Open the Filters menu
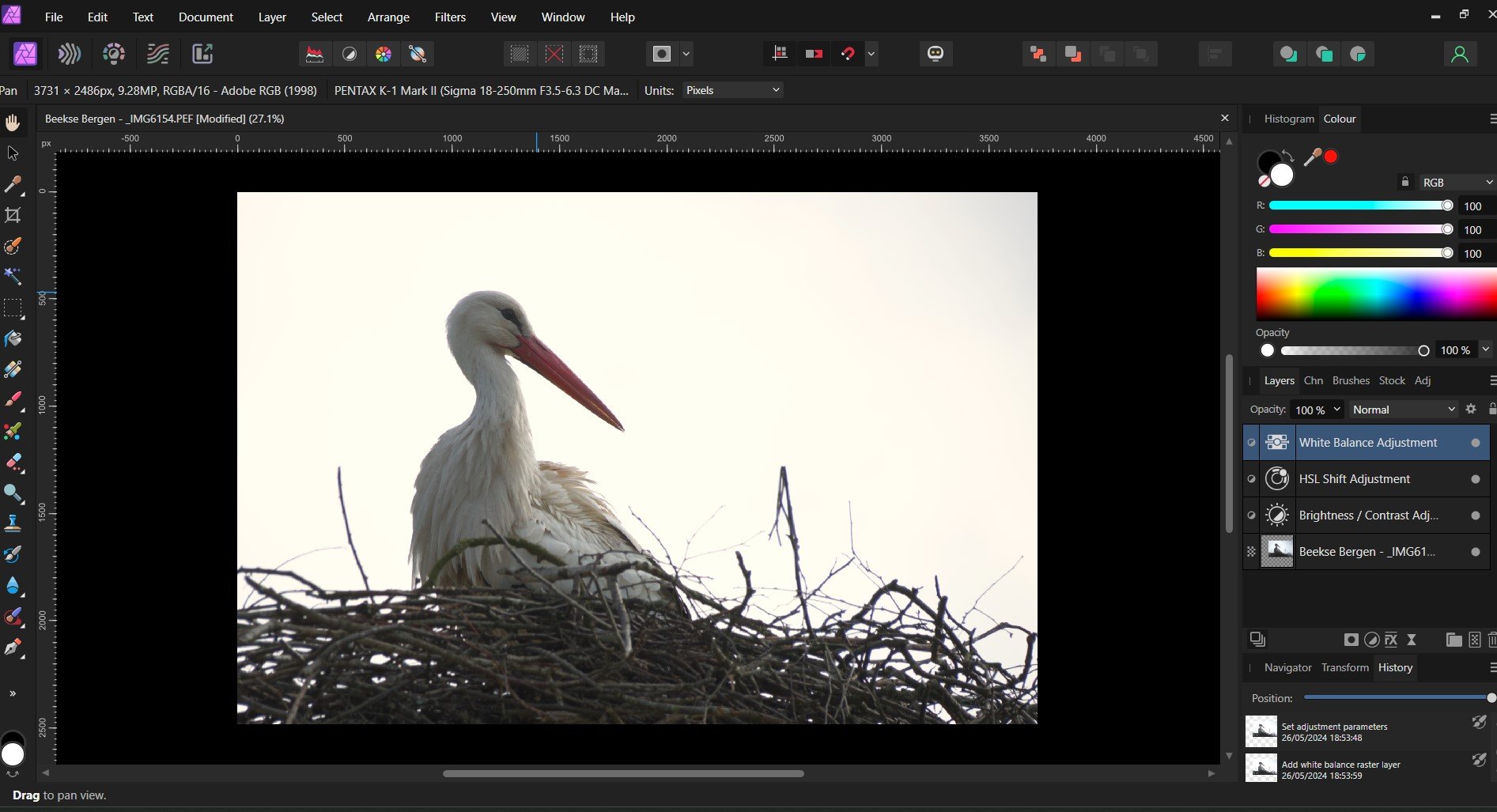The width and height of the screenshot is (1497, 812). (x=450, y=17)
